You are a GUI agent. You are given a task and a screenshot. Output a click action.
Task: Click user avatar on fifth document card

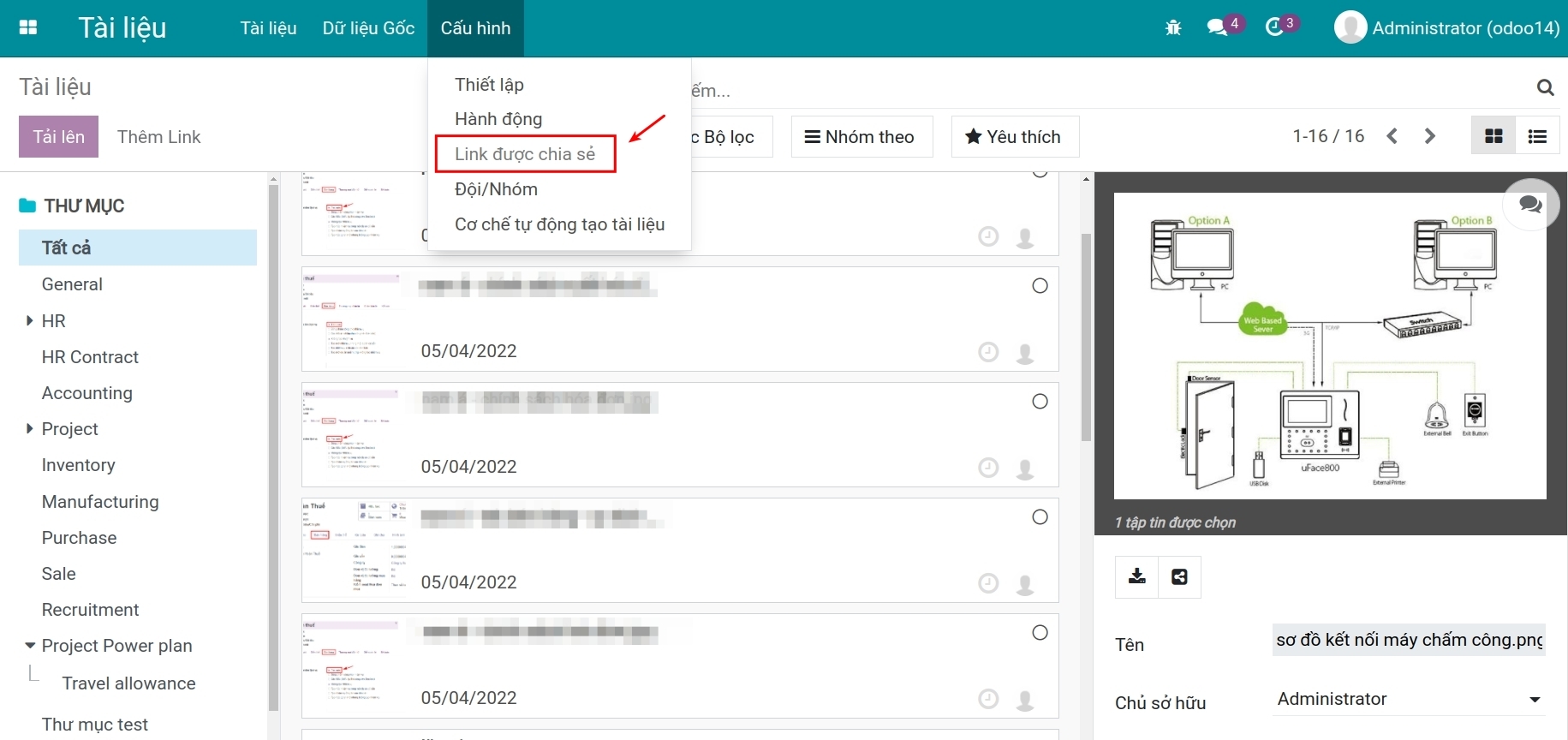coord(1024,700)
